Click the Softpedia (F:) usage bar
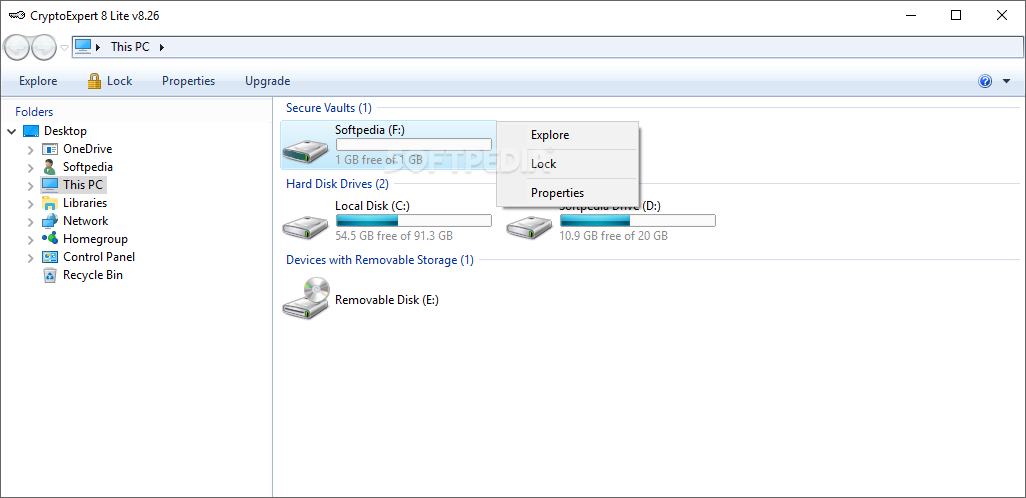Screen dimensions: 1026x498 pyautogui.click(x=414, y=145)
